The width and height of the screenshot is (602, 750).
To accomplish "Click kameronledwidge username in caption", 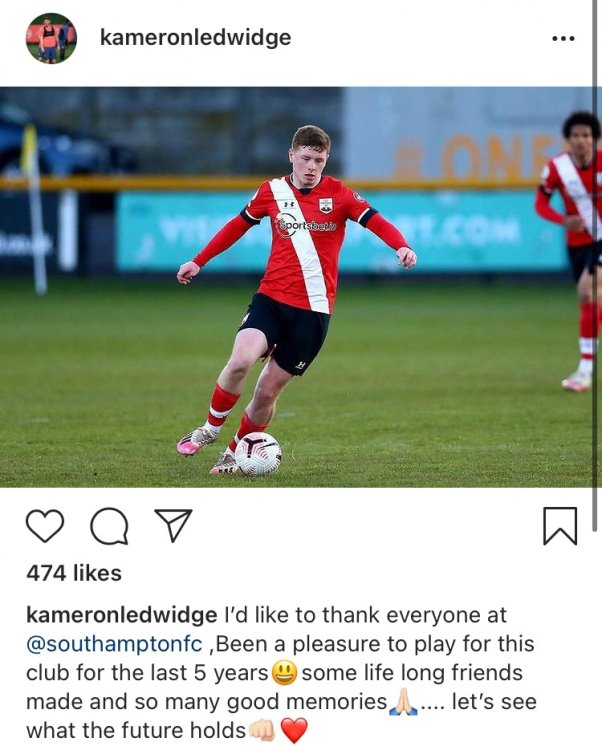I will point(121,615).
